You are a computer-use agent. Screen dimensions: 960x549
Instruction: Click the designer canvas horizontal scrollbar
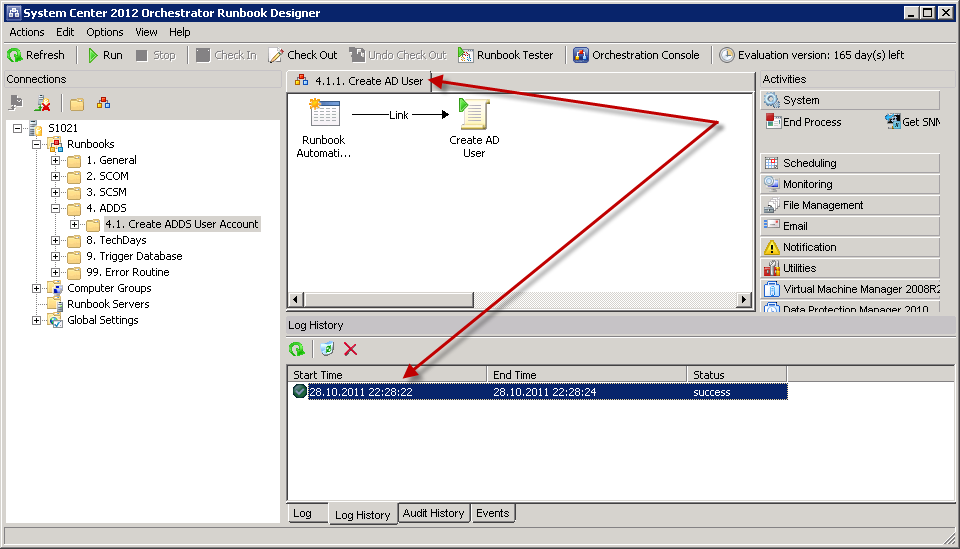[x=519, y=299]
